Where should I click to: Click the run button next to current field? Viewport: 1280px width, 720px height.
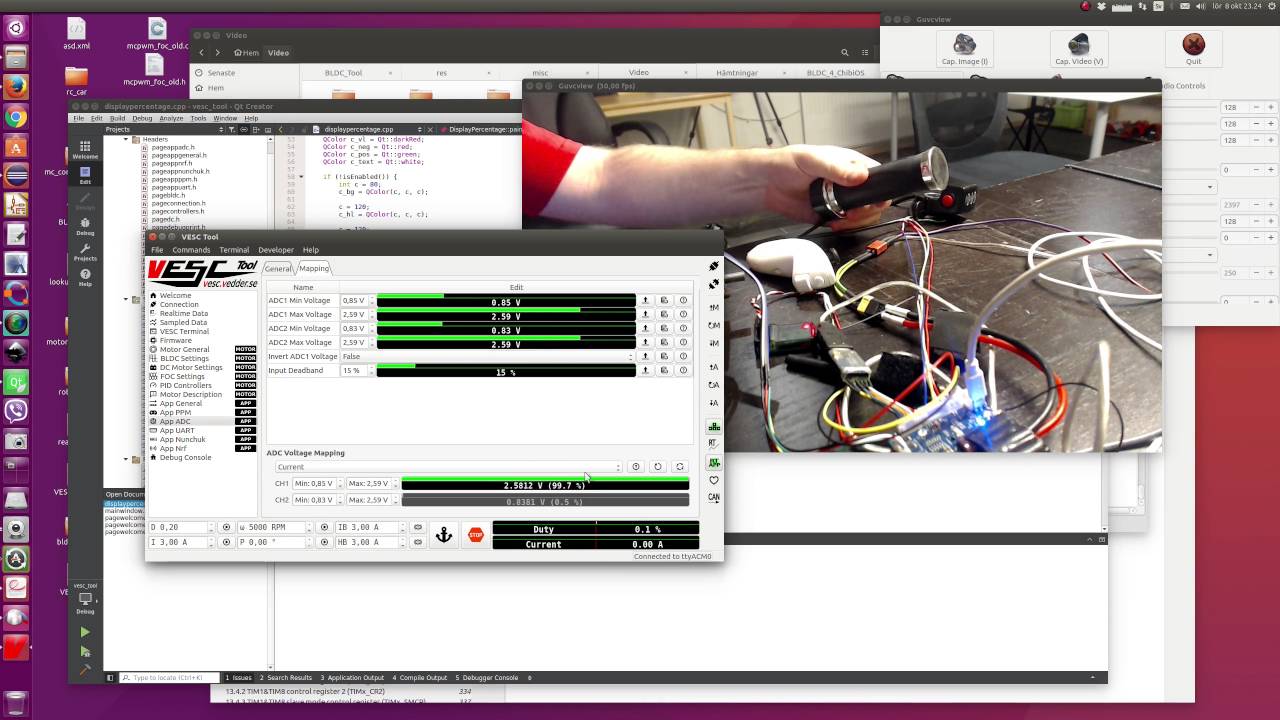[226, 542]
